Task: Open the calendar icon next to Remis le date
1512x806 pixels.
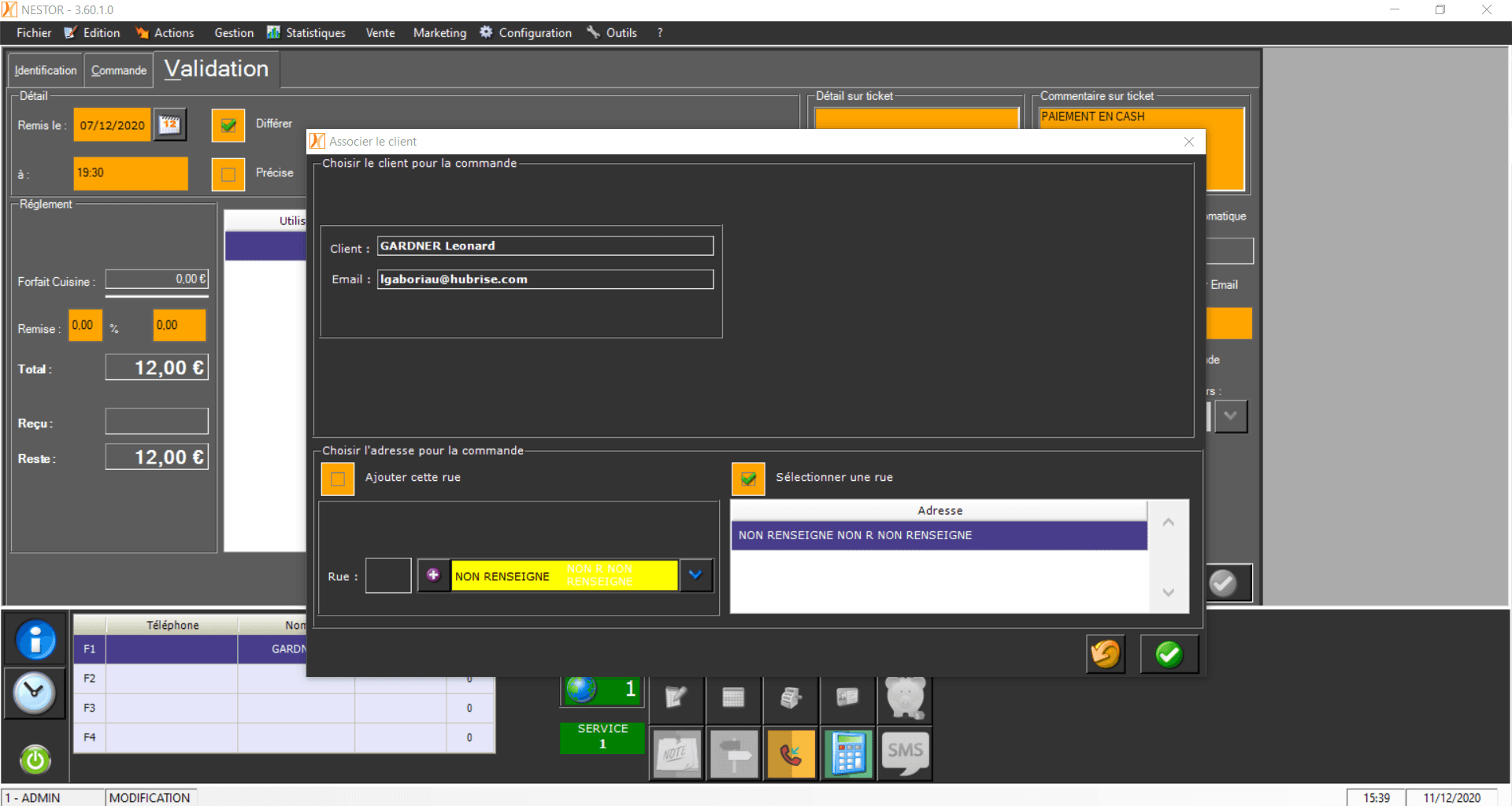Action: click(x=170, y=124)
